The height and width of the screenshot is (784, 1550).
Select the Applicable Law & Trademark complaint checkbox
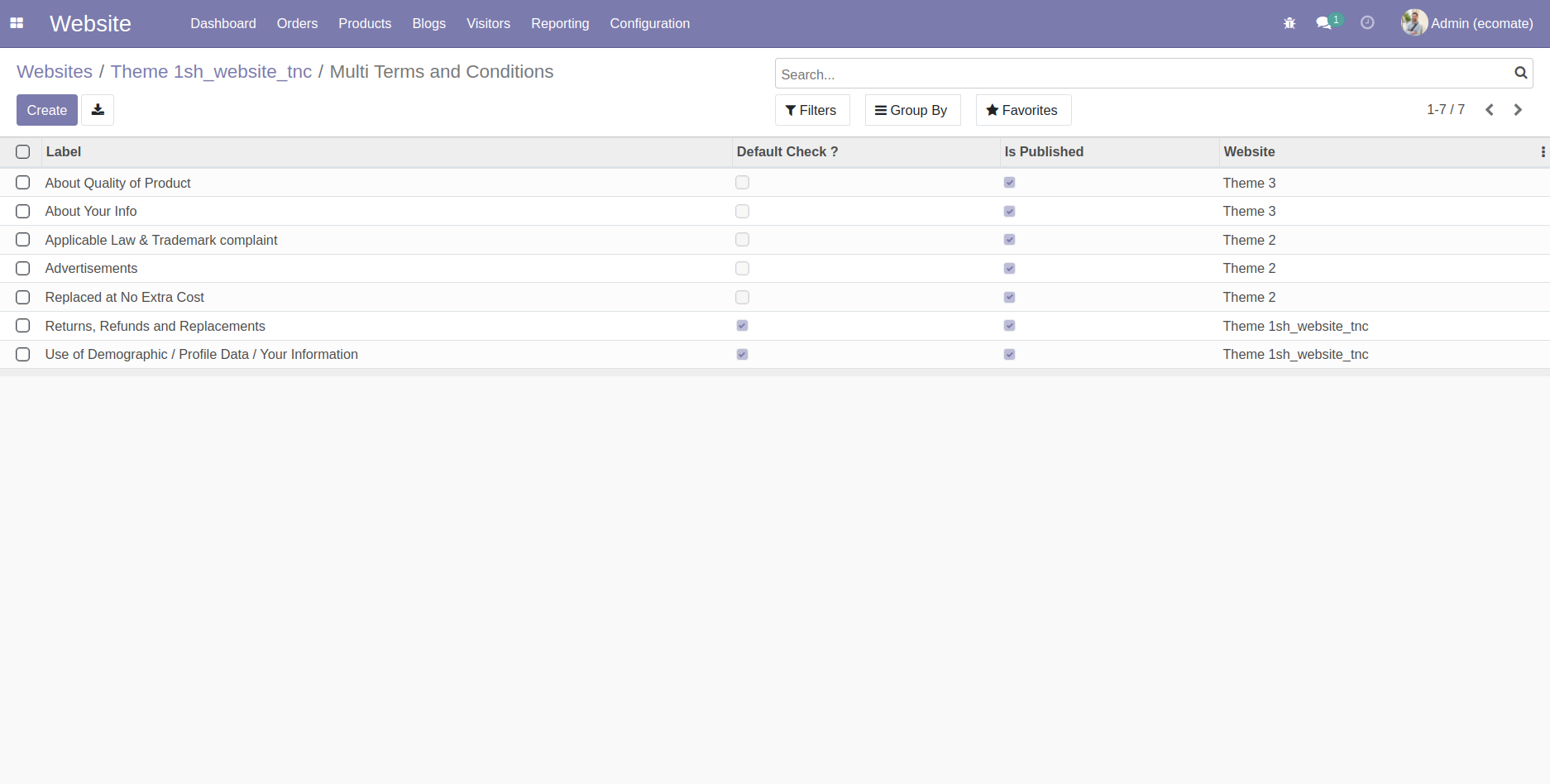click(23, 240)
